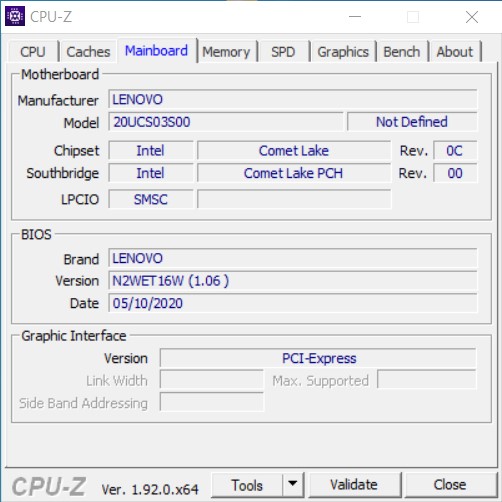Select the BIOS Date field
502x502 pixels.
click(293, 303)
